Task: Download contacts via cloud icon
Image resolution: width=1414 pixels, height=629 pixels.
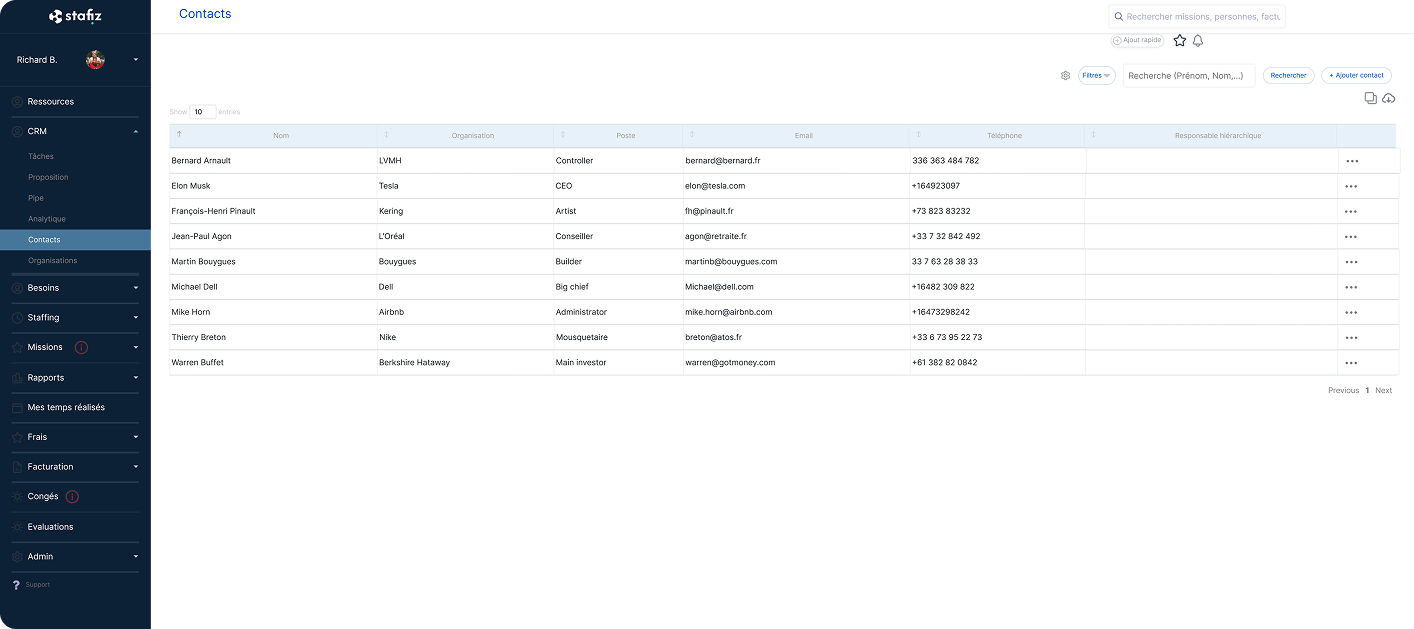Action: 1388,98
